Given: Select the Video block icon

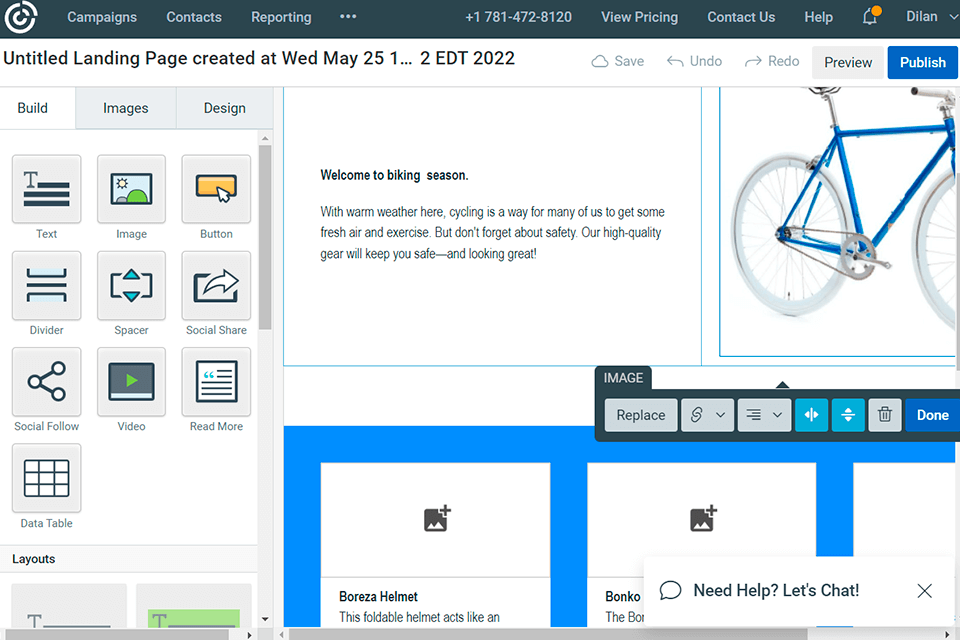Looking at the screenshot, I should (x=131, y=382).
